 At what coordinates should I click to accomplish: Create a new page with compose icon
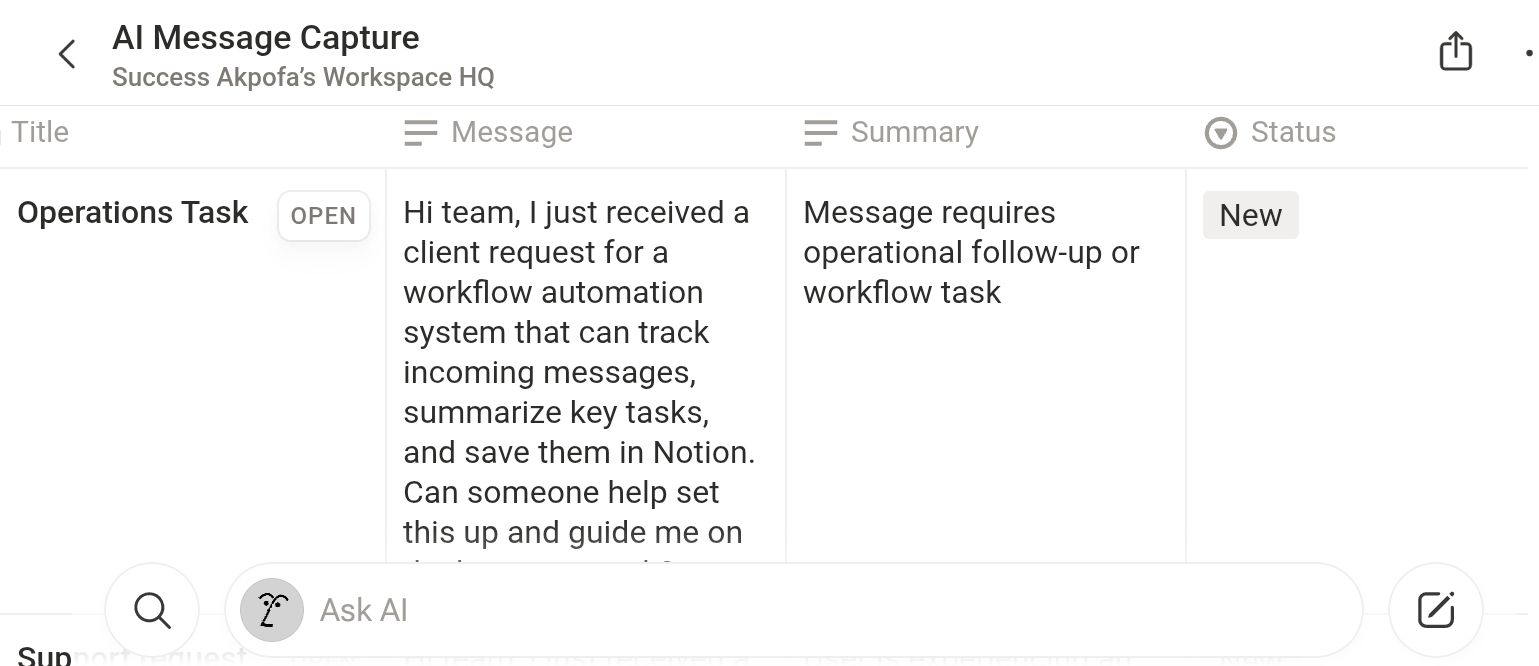coord(1435,610)
